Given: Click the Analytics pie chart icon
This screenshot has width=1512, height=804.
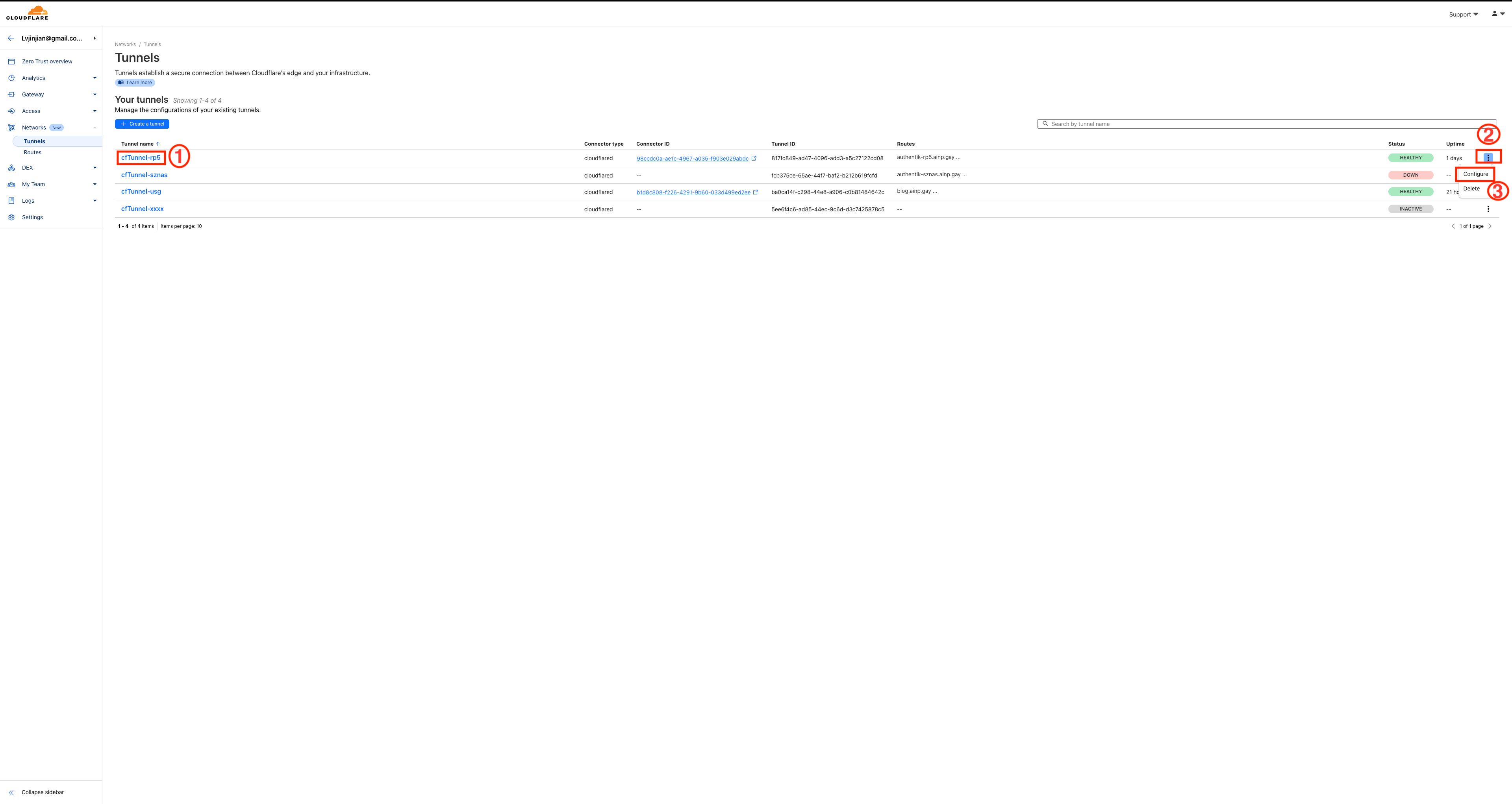Looking at the screenshot, I should click(x=11, y=78).
